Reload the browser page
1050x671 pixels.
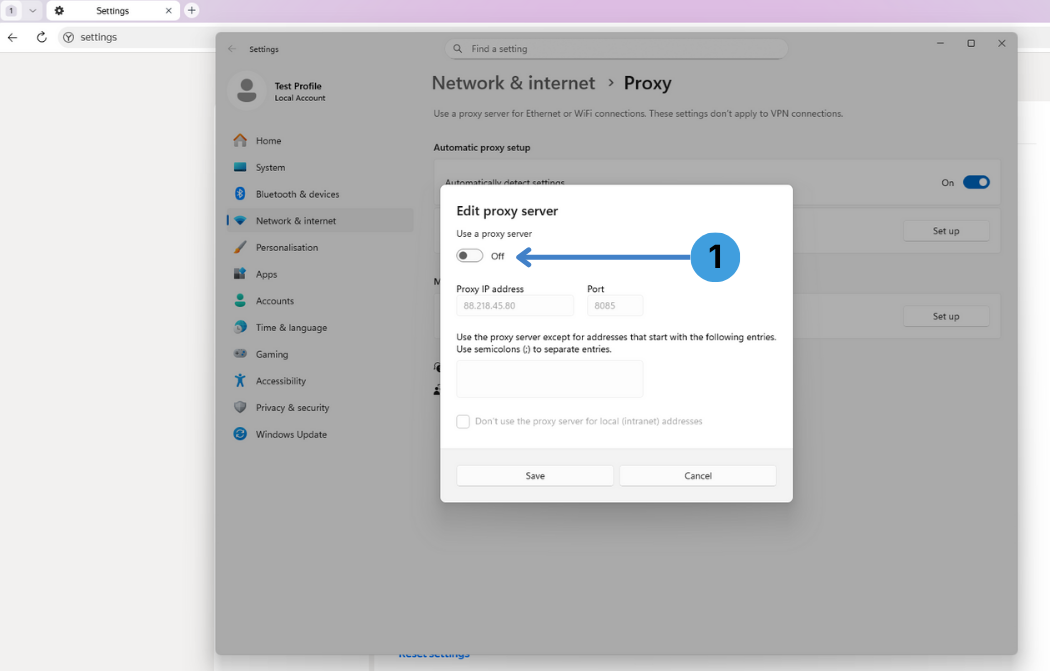pyautogui.click(x=42, y=38)
